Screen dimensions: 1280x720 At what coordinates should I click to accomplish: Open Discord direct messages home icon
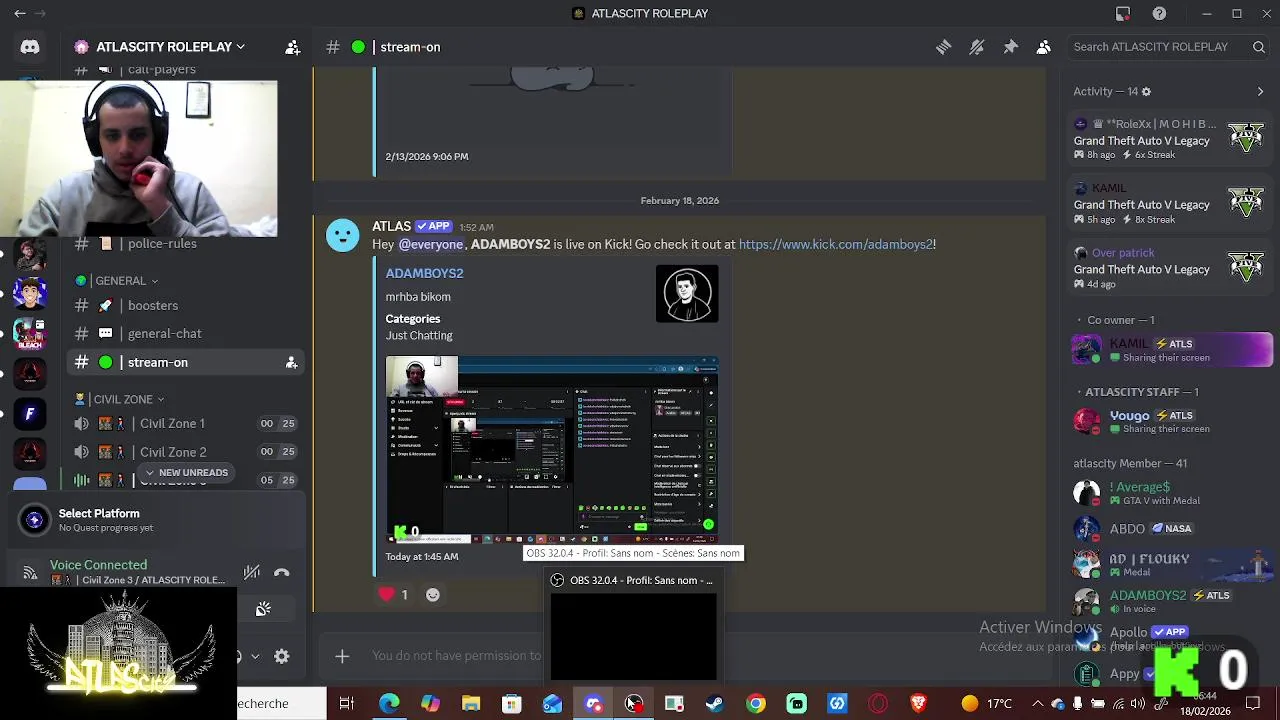[30, 47]
